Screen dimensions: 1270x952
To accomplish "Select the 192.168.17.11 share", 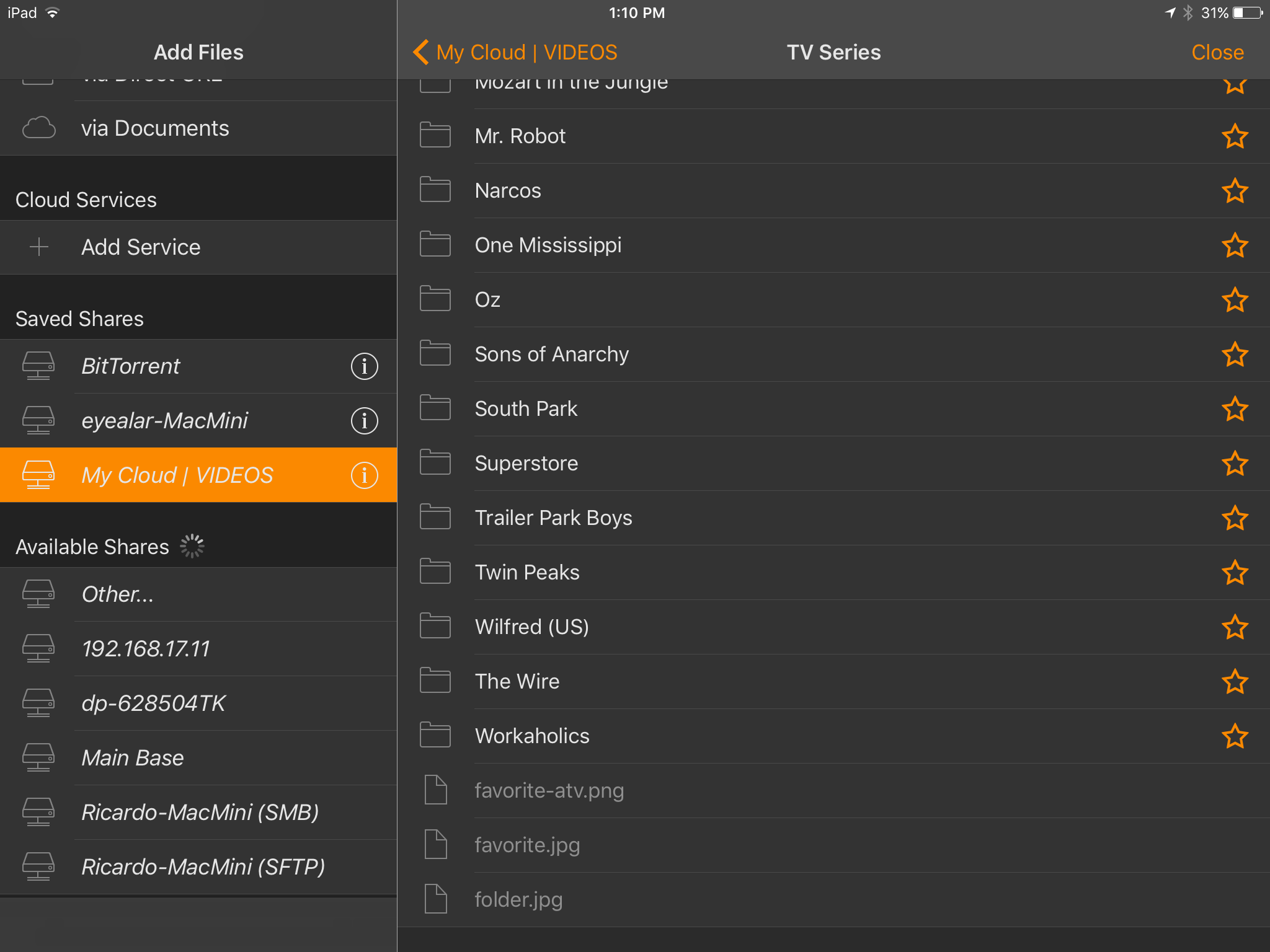I will pyautogui.click(x=146, y=648).
